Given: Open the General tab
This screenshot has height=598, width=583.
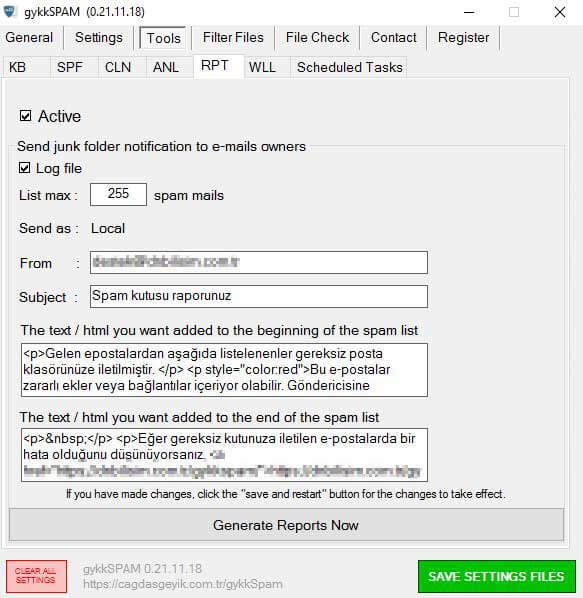Looking at the screenshot, I should point(29,38).
